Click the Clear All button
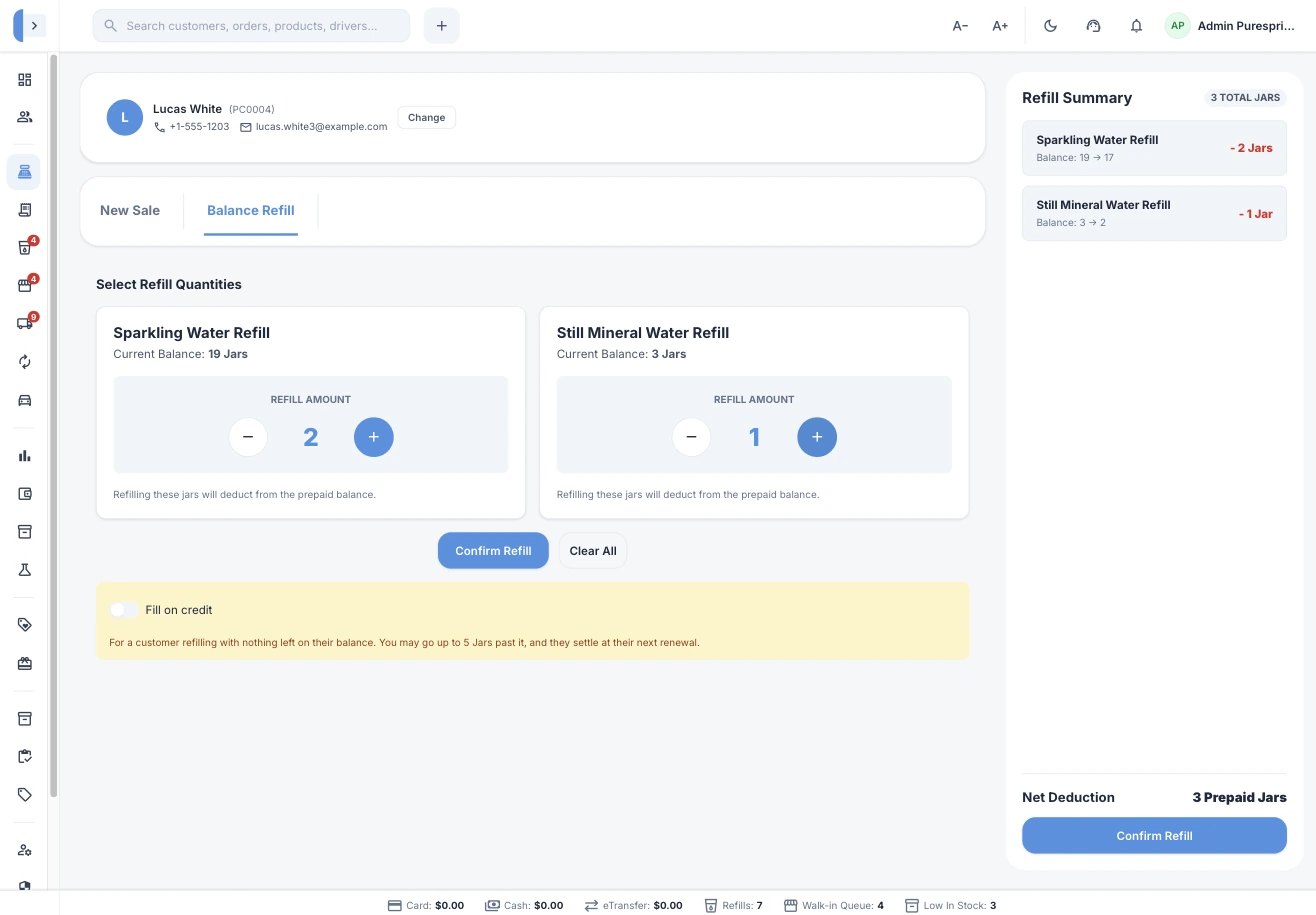This screenshot has width=1316, height=915. pos(593,551)
